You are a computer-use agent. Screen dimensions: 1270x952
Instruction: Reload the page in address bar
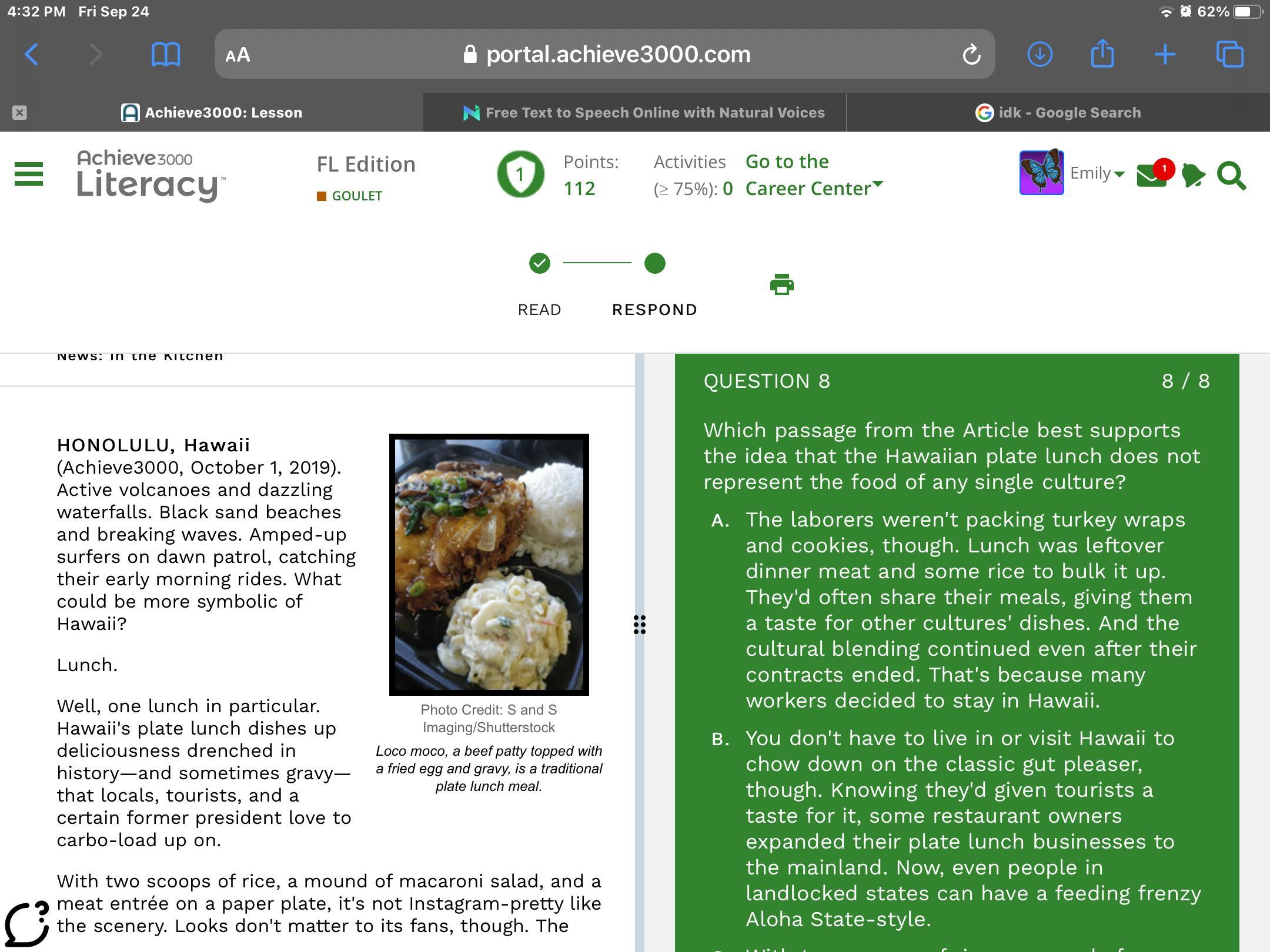(x=971, y=55)
